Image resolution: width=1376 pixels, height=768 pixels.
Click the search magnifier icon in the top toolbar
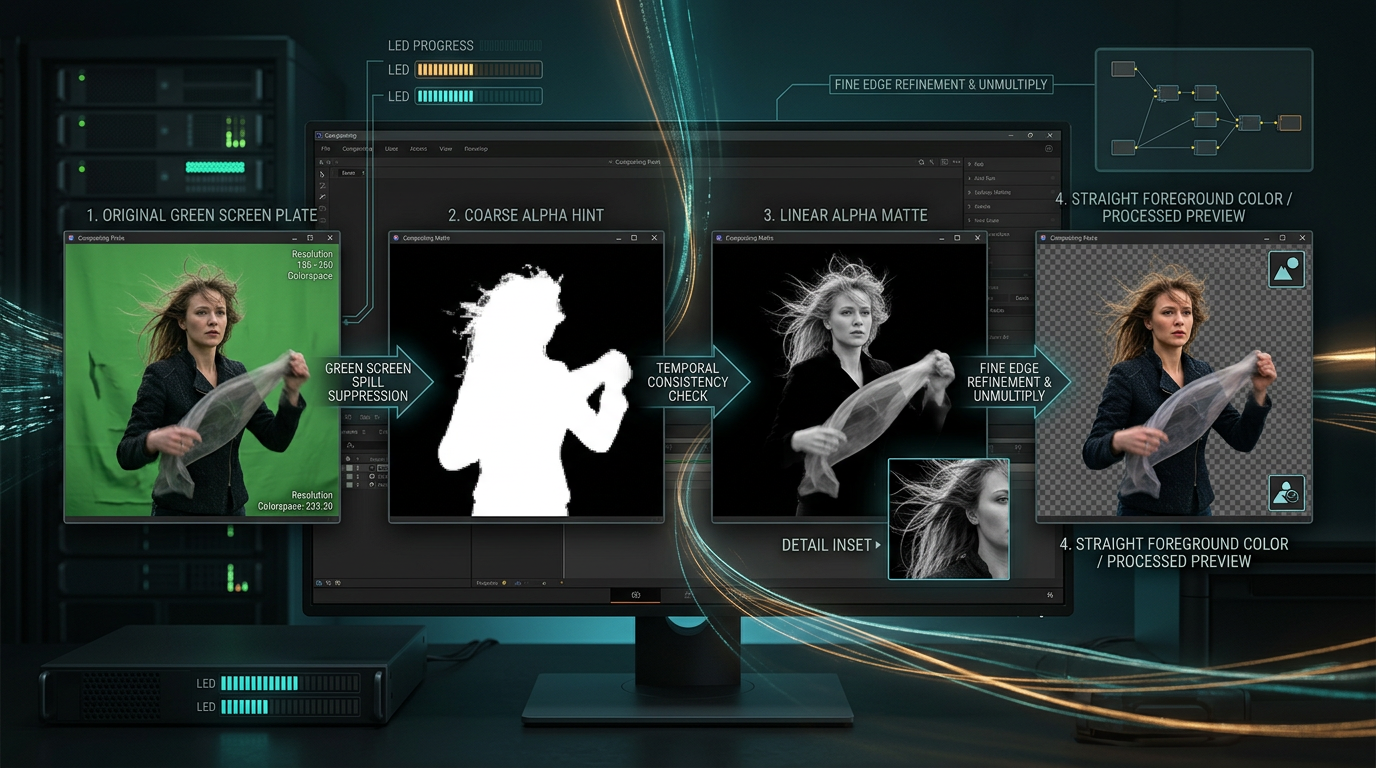pos(921,161)
